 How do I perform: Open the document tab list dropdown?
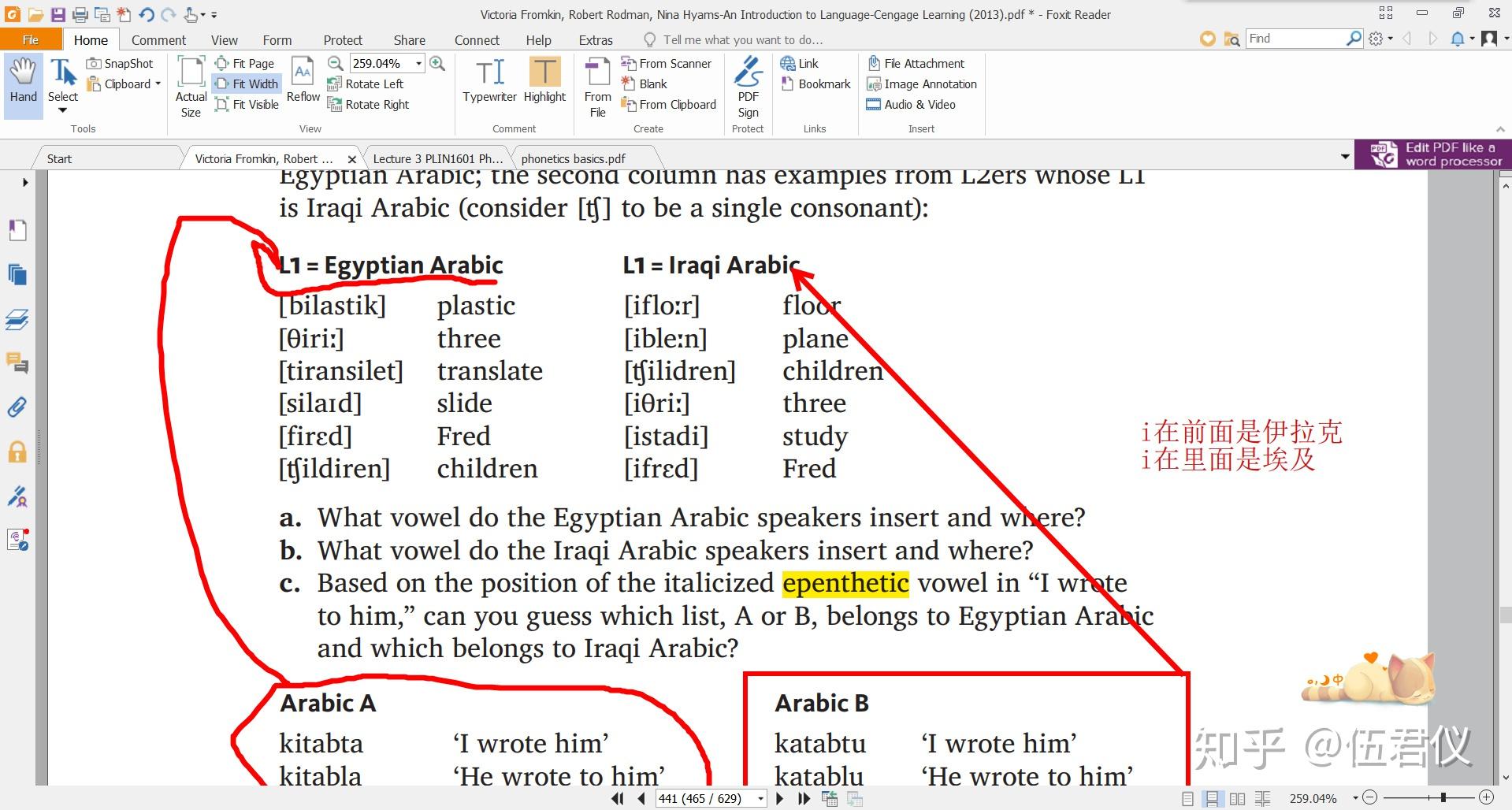pos(1345,158)
